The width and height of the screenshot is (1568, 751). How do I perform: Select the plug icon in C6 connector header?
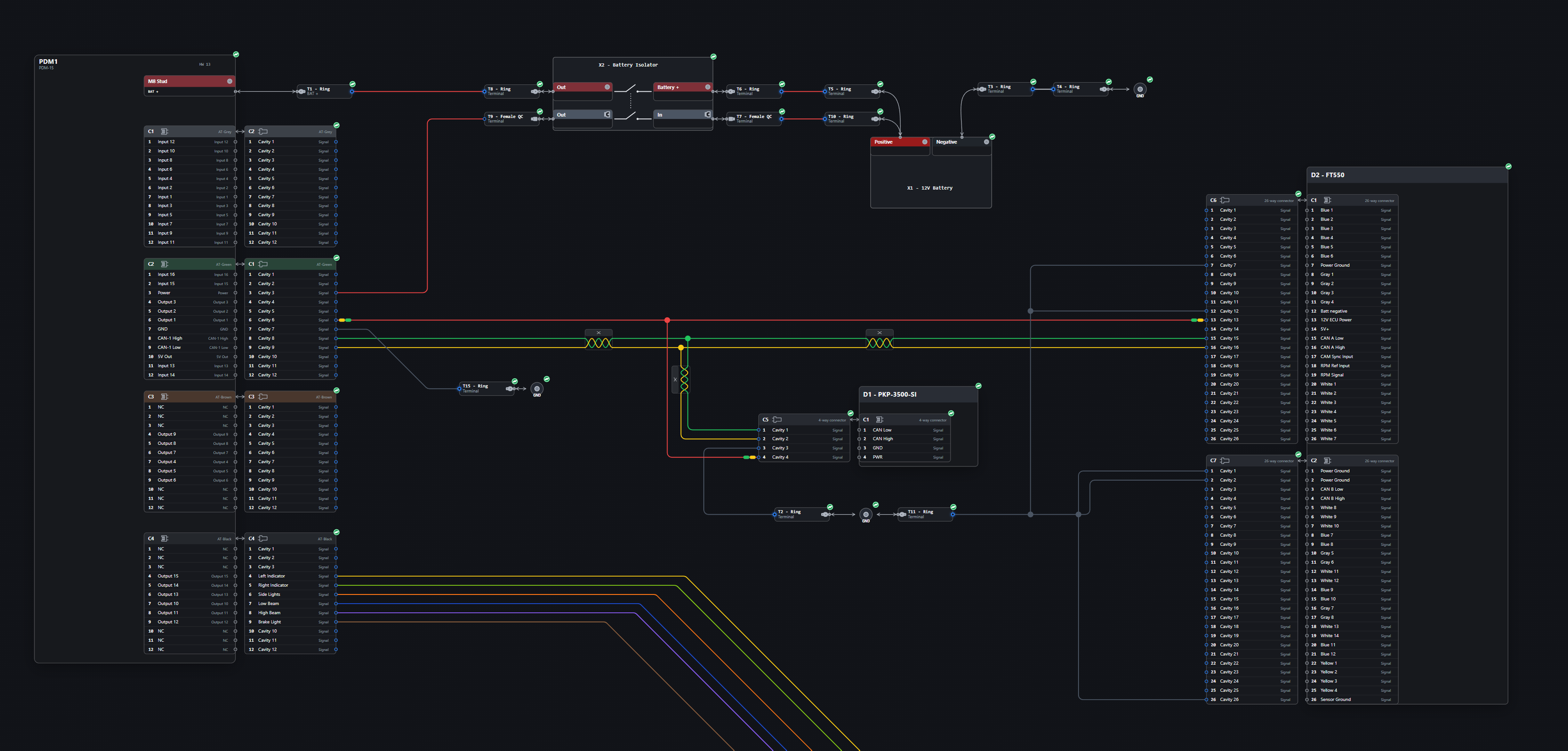1225,201
